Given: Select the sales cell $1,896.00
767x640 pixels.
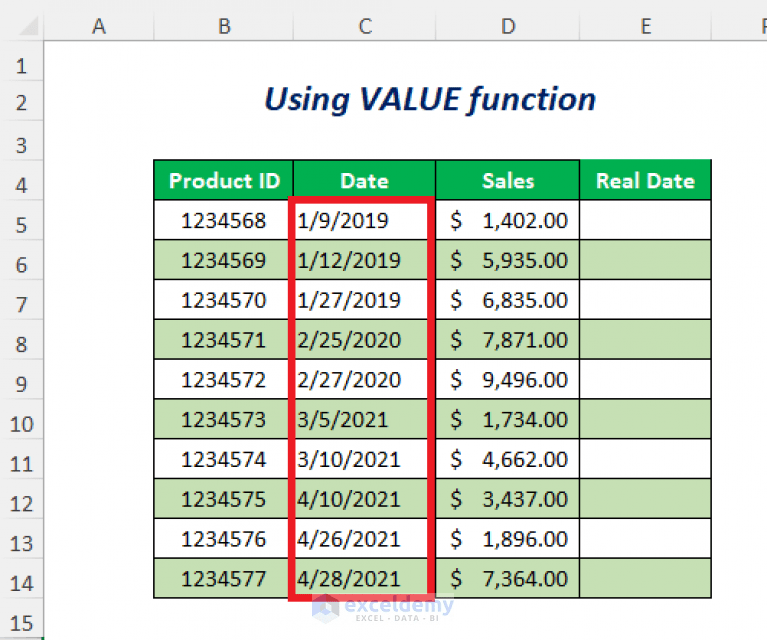Looking at the screenshot, I should click(508, 539).
